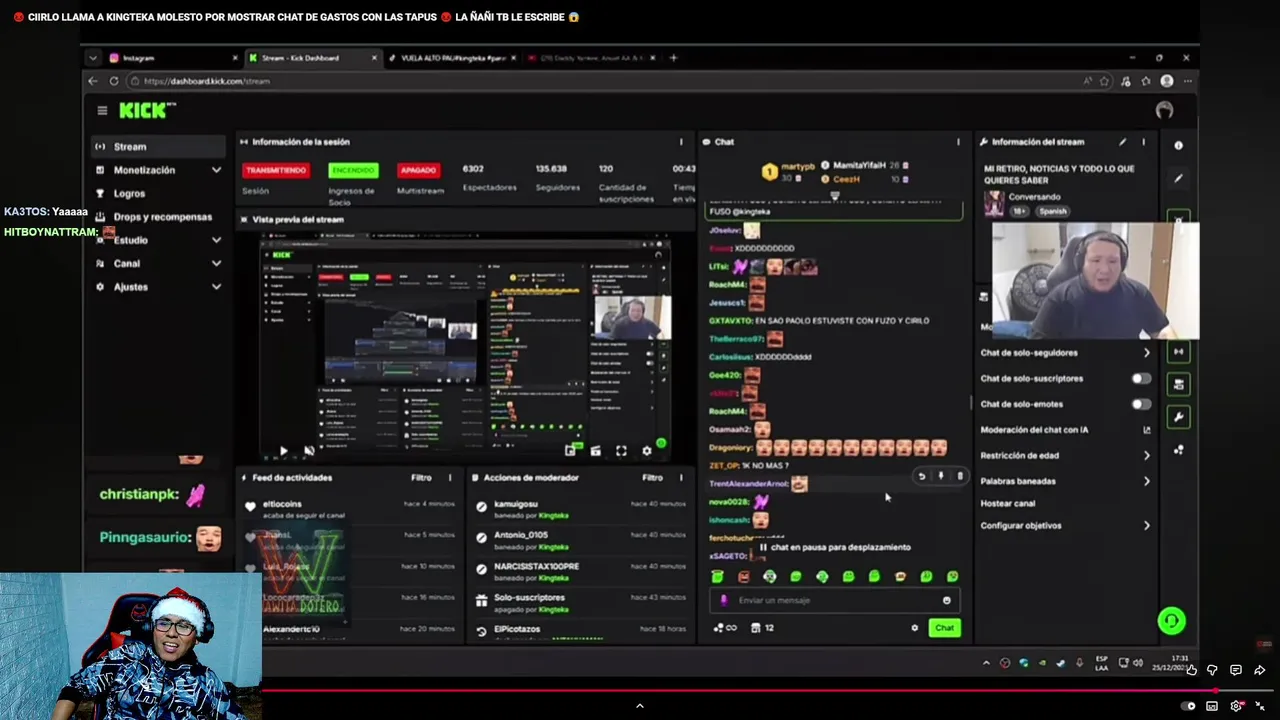
Task: Open Información del stream options menu
Action: point(1143,142)
